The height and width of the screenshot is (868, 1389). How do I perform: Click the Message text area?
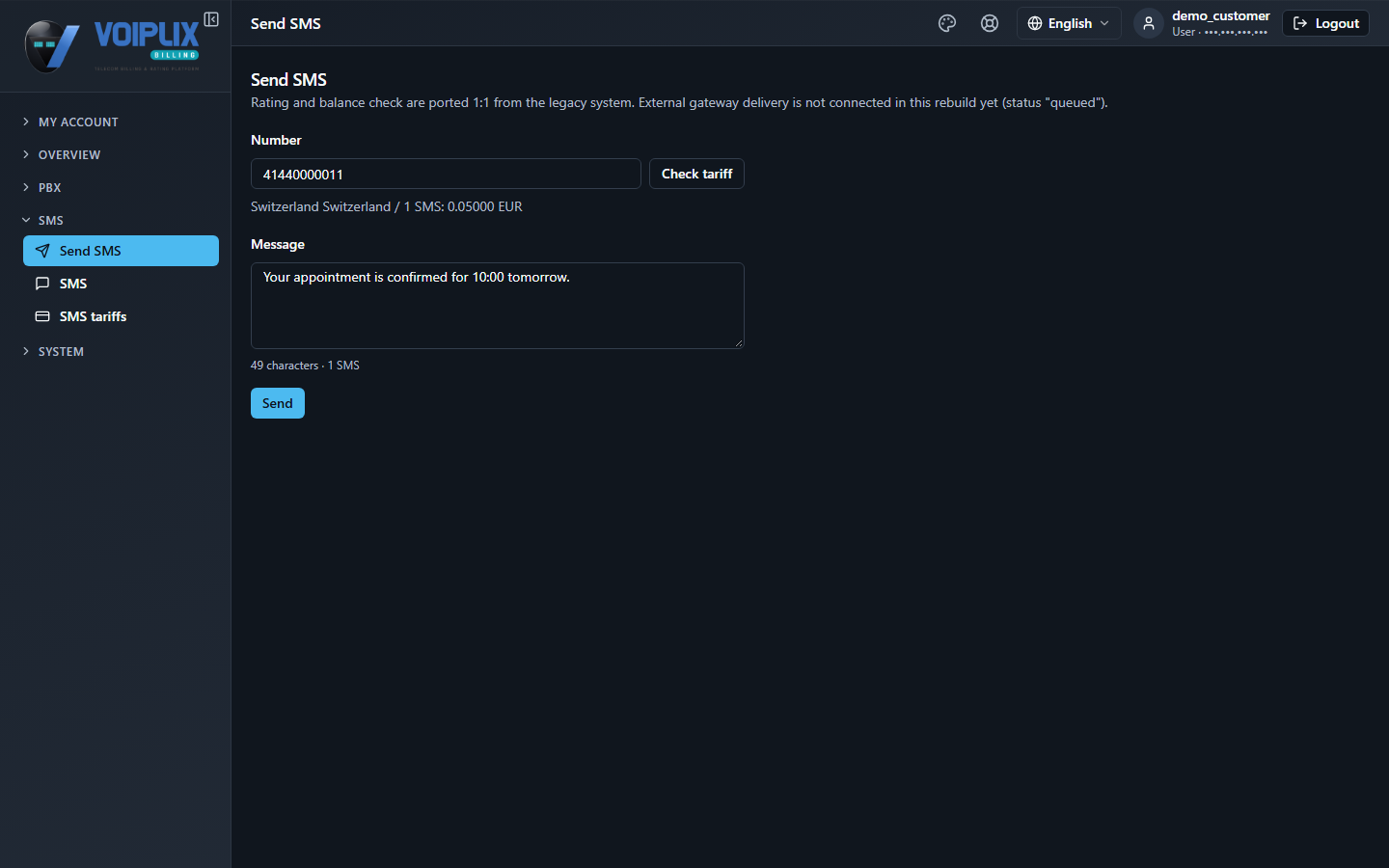(x=498, y=306)
